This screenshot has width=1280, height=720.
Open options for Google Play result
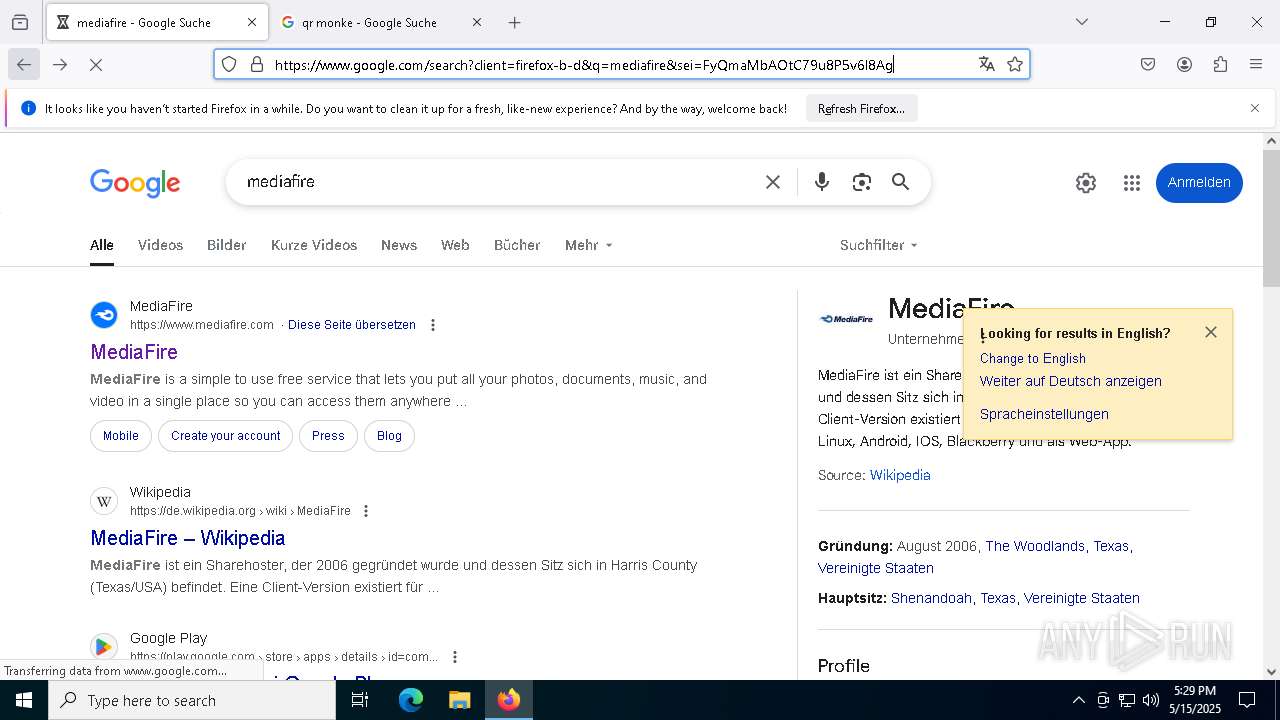pyautogui.click(x=455, y=657)
